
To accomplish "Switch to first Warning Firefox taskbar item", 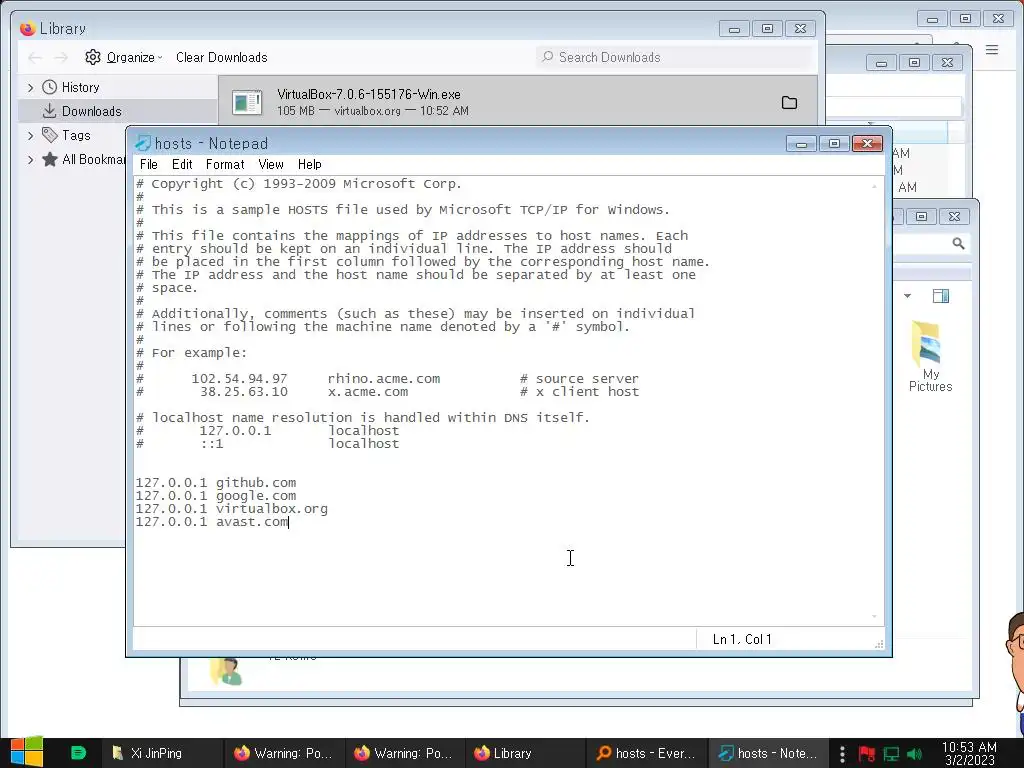I will (x=284, y=753).
